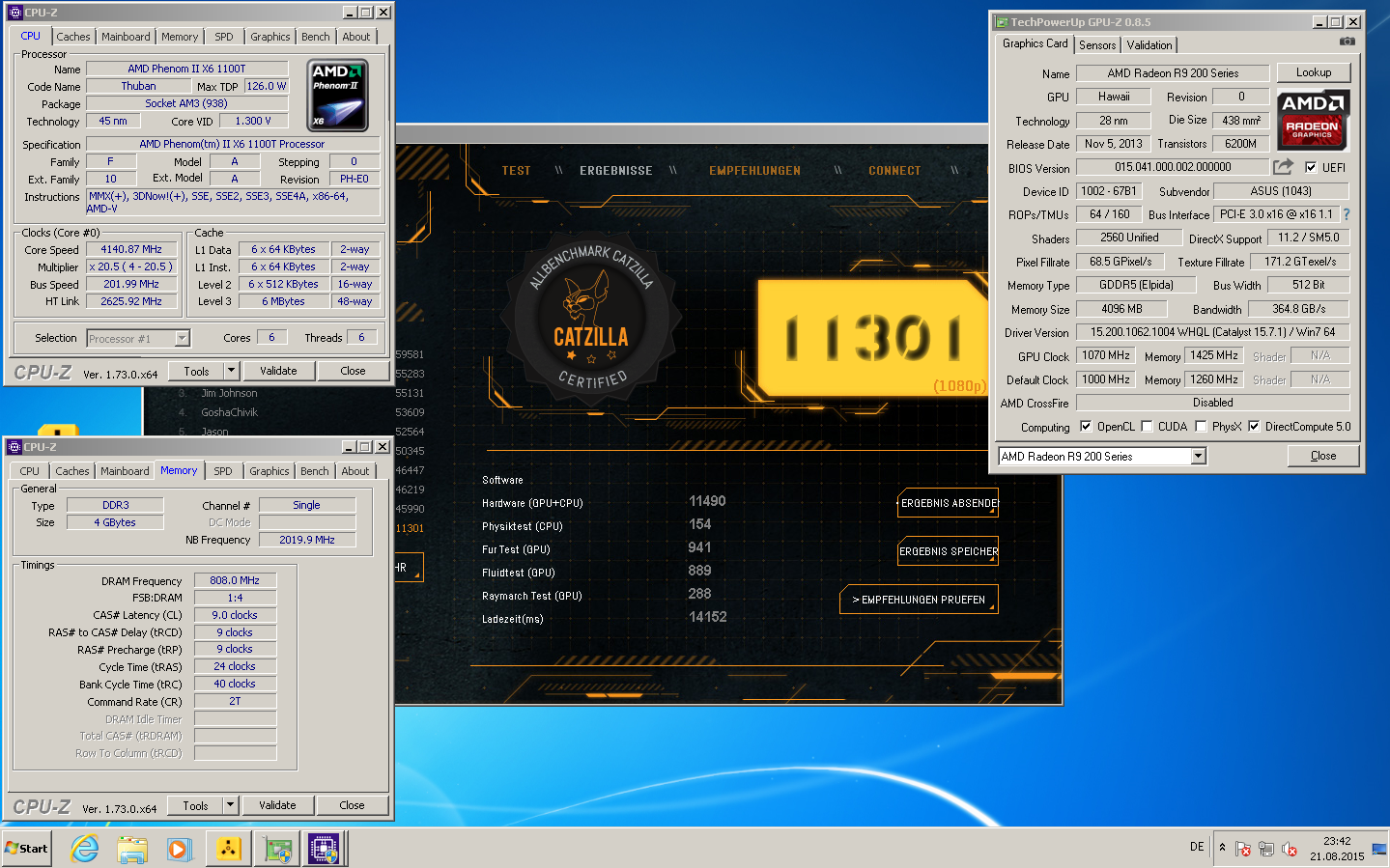Click the network tray icon
The width and height of the screenshot is (1390, 868).
tap(1266, 849)
